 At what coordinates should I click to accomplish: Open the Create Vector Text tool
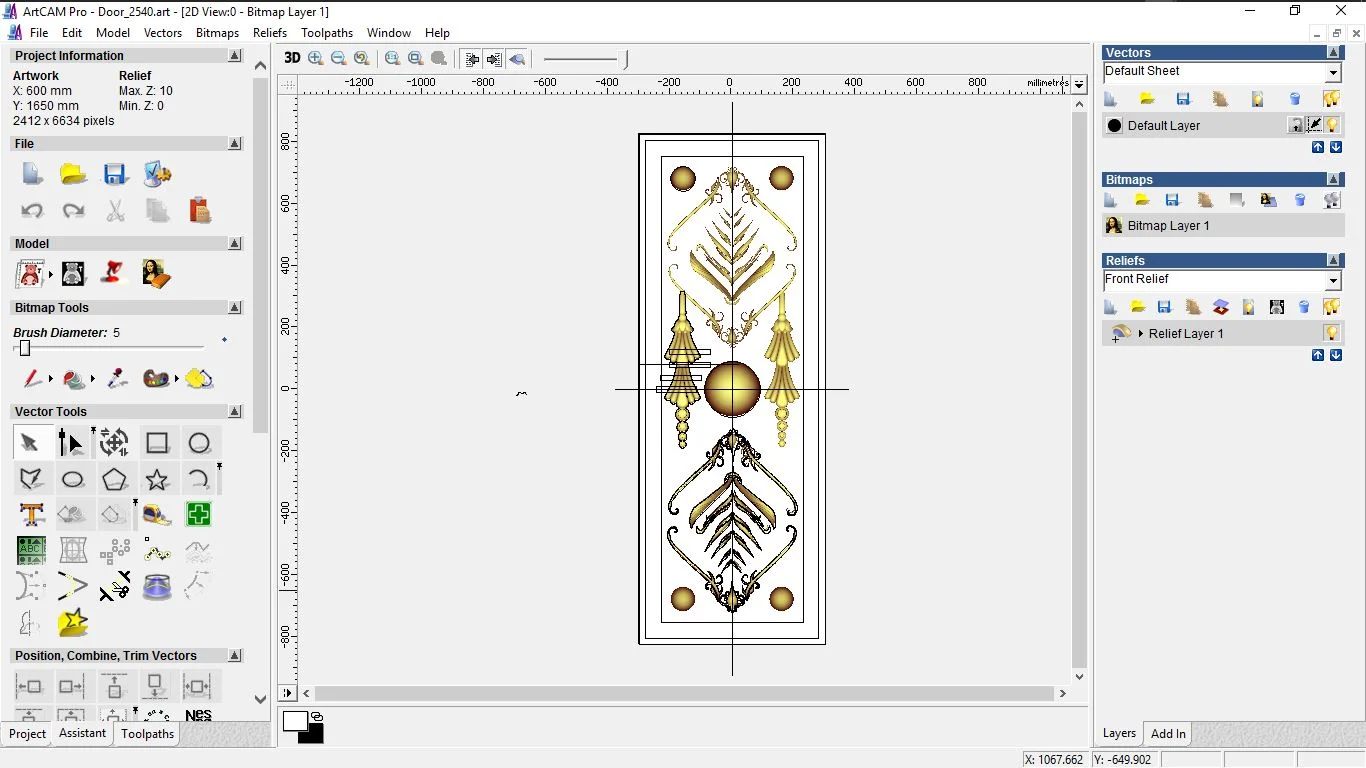click(31, 515)
